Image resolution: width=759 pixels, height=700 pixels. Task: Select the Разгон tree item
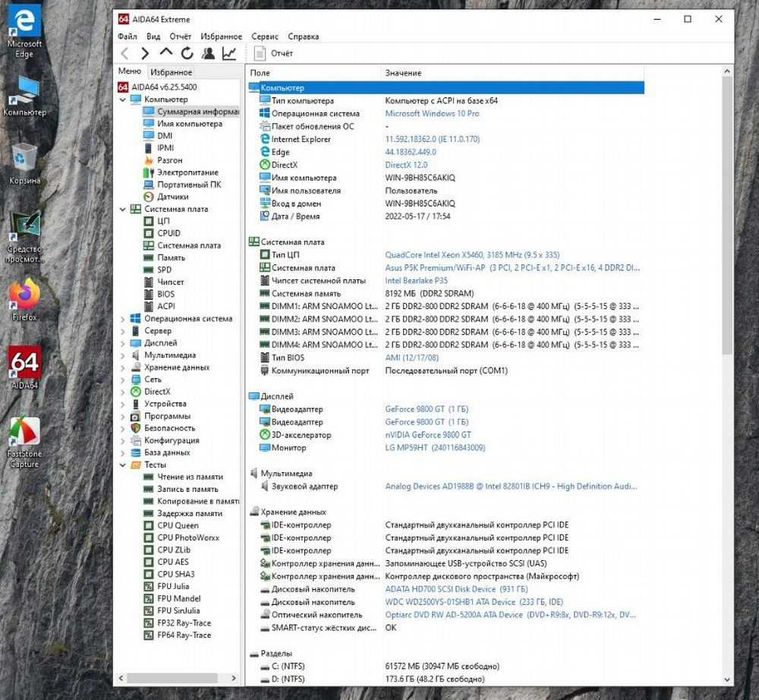coord(169,160)
